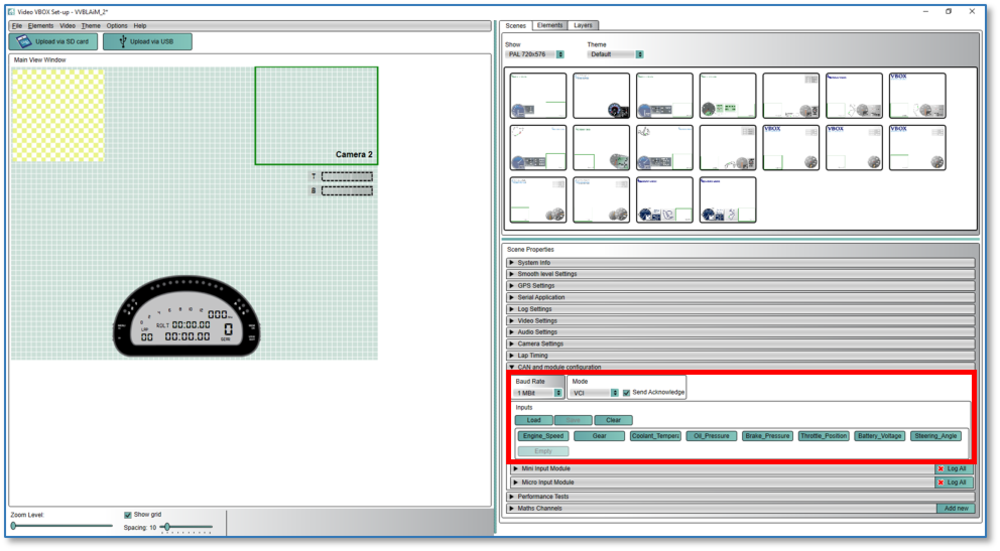This screenshot has width=1000, height=551.
Task: Toggle the Show grid checkbox
Action: 128,515
